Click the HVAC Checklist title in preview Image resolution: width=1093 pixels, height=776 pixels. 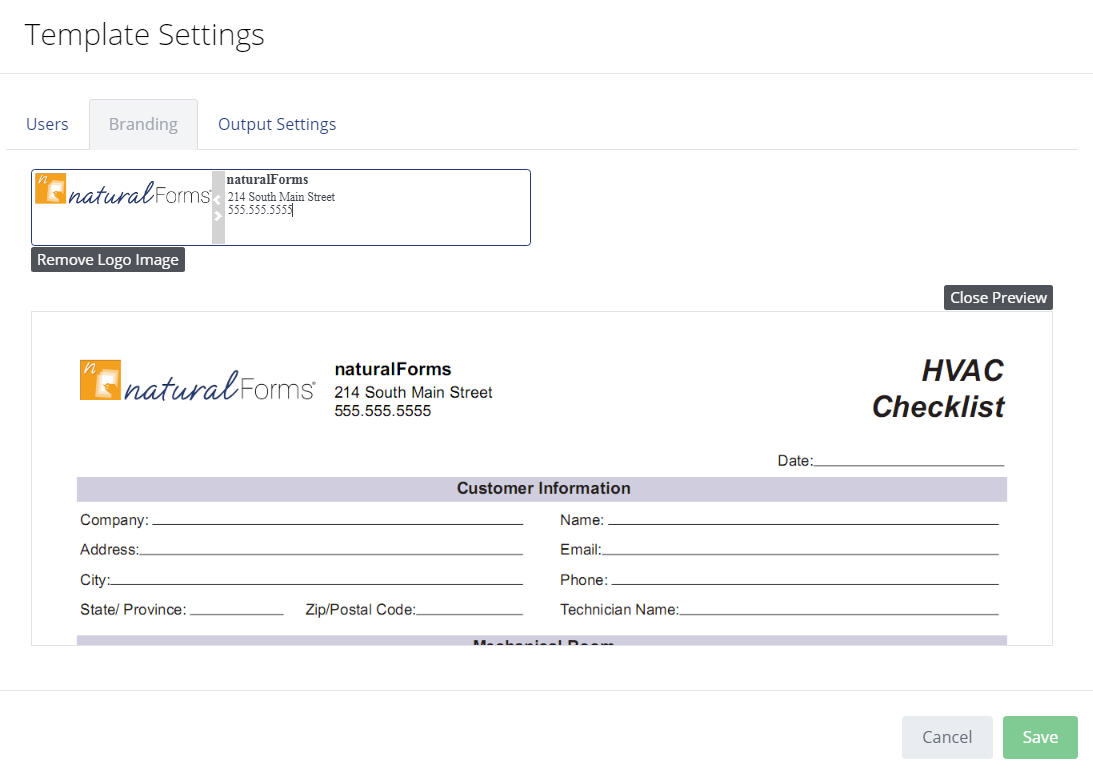(x=938, y=388)
